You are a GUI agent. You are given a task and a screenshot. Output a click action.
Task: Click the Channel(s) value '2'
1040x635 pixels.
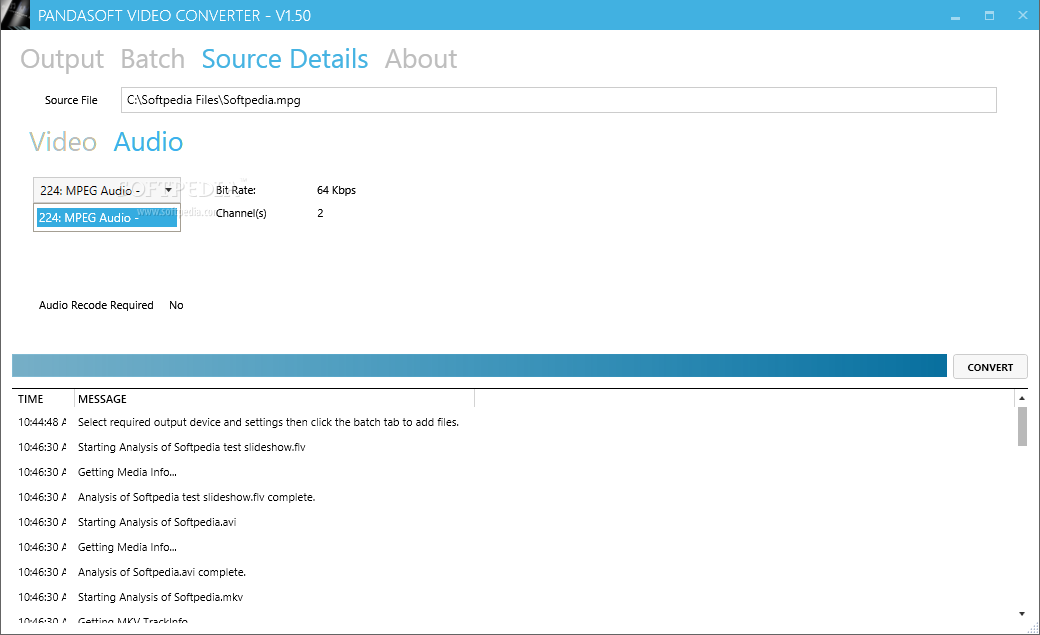pos(320,213)
